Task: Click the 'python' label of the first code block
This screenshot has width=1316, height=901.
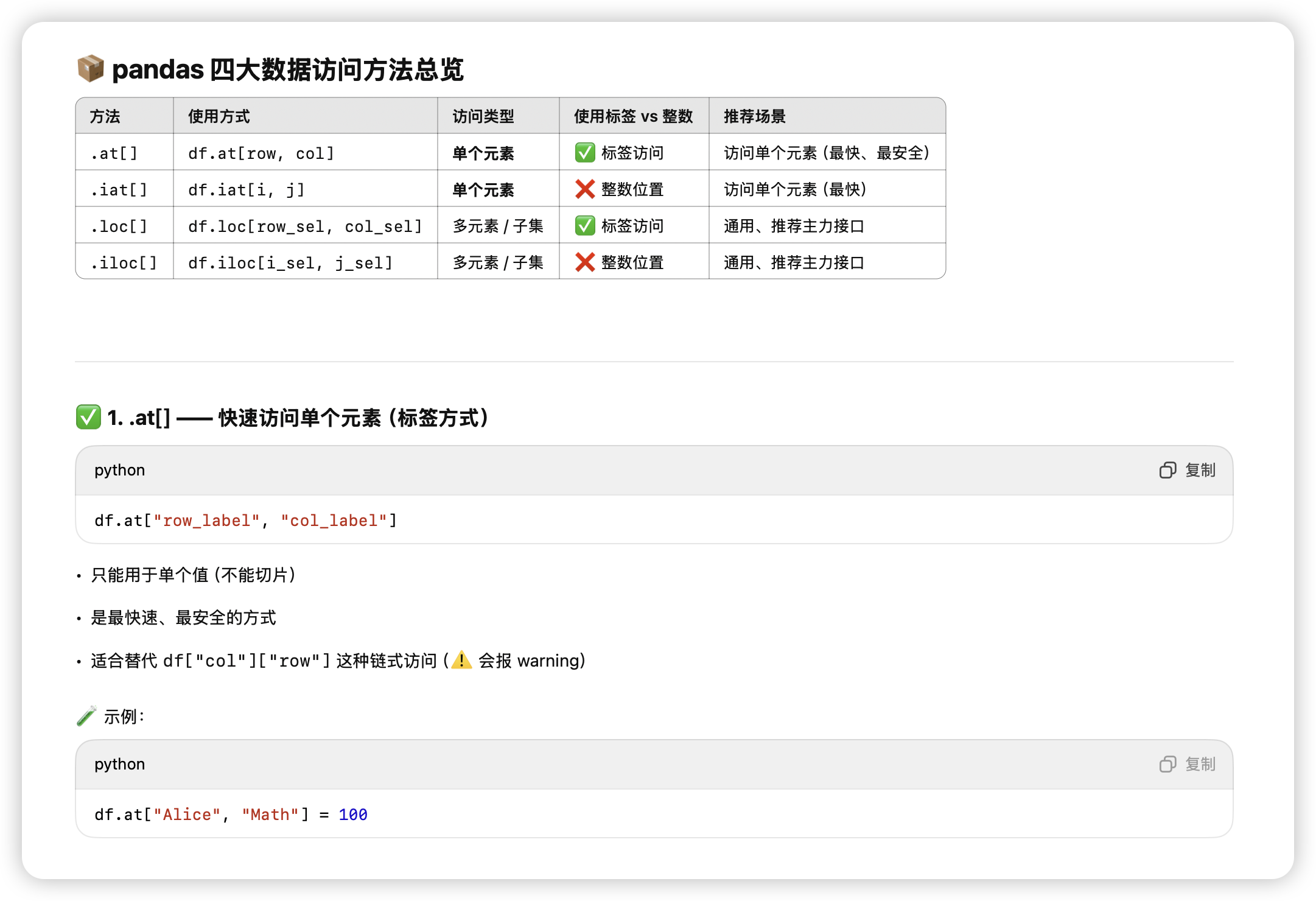Action: tap(120, 470)
